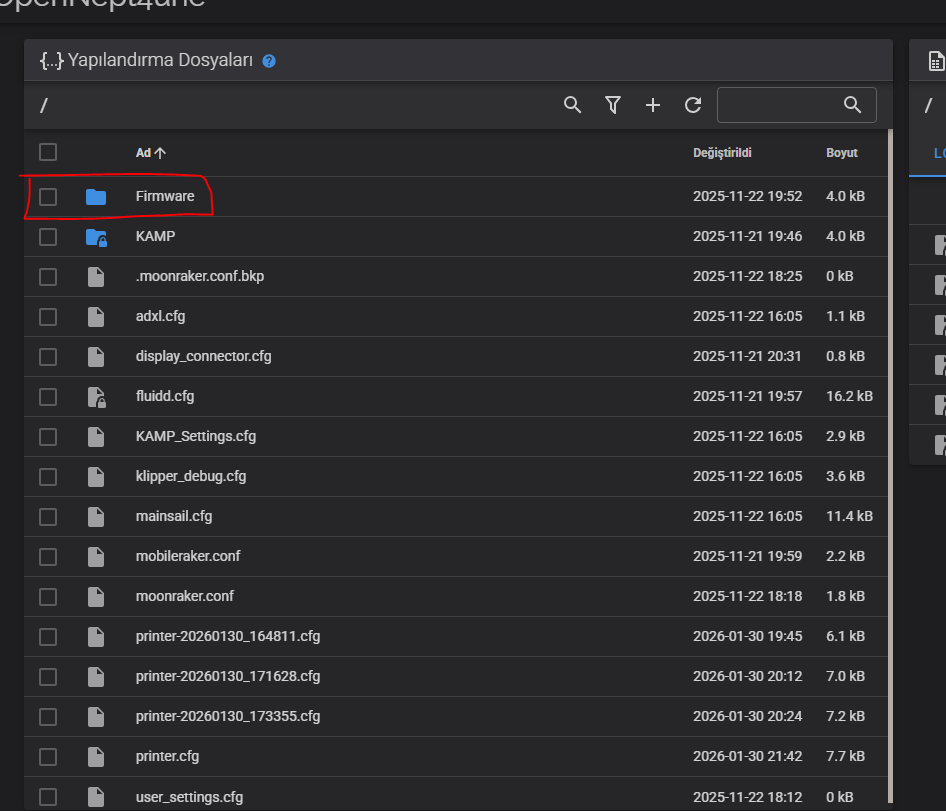Open printer.cfg file

(167, 756)
